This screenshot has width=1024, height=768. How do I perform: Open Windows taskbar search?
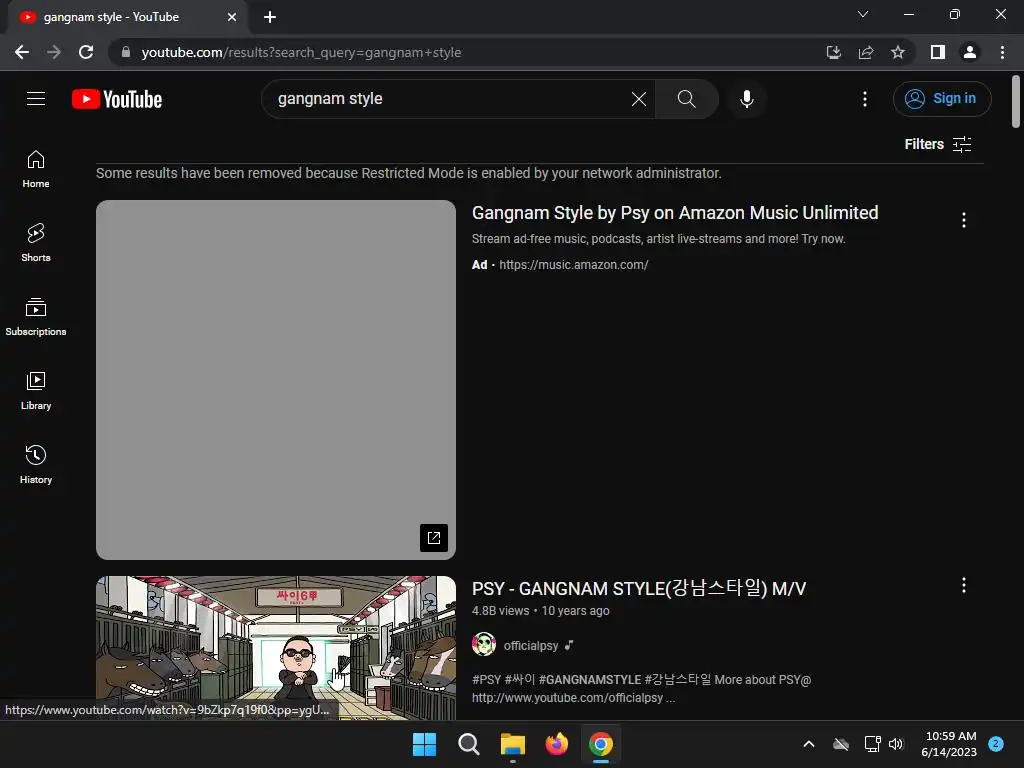468,744
